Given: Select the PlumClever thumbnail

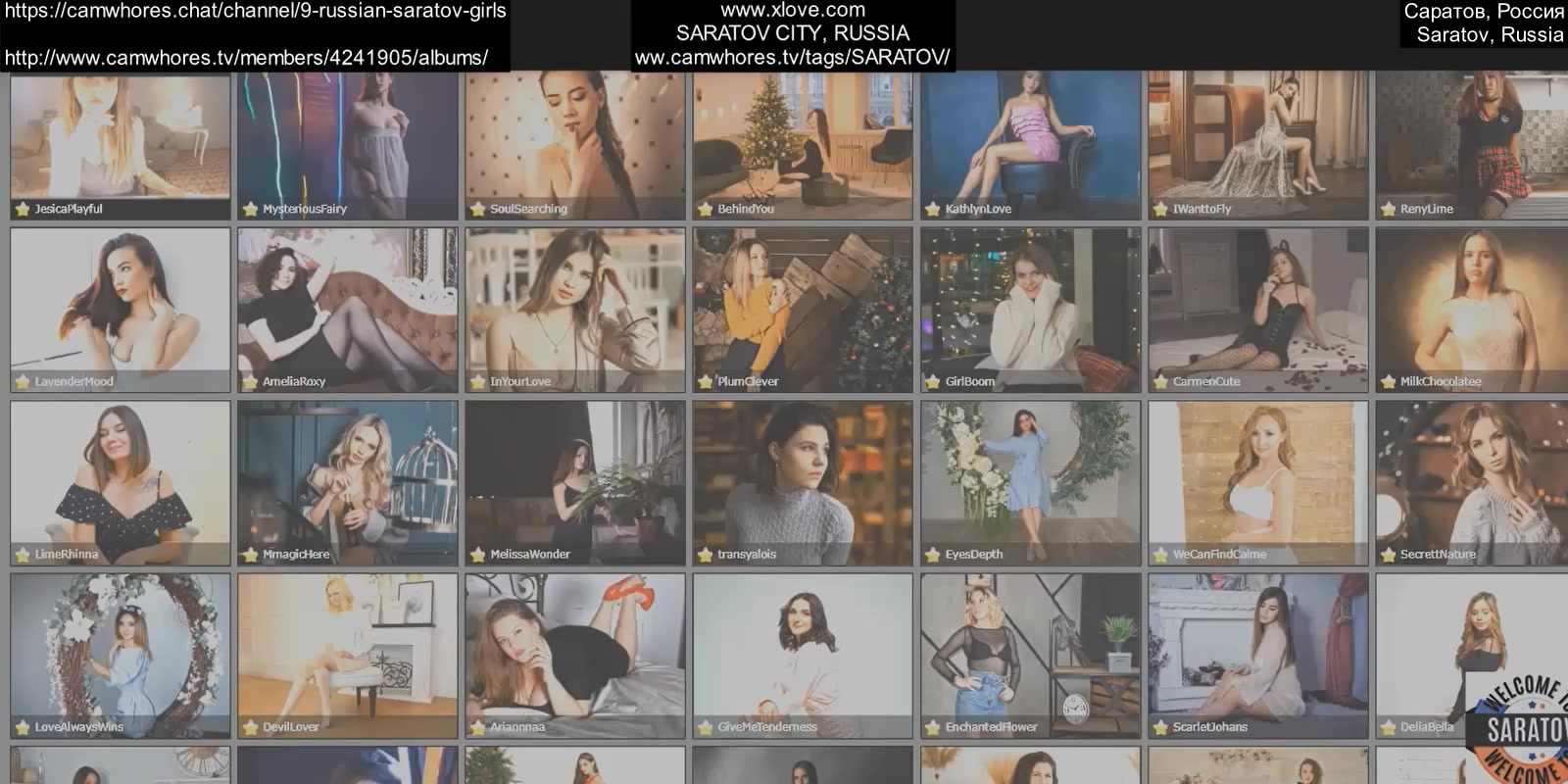Looking at the screenshot, I should pos(802,304).
